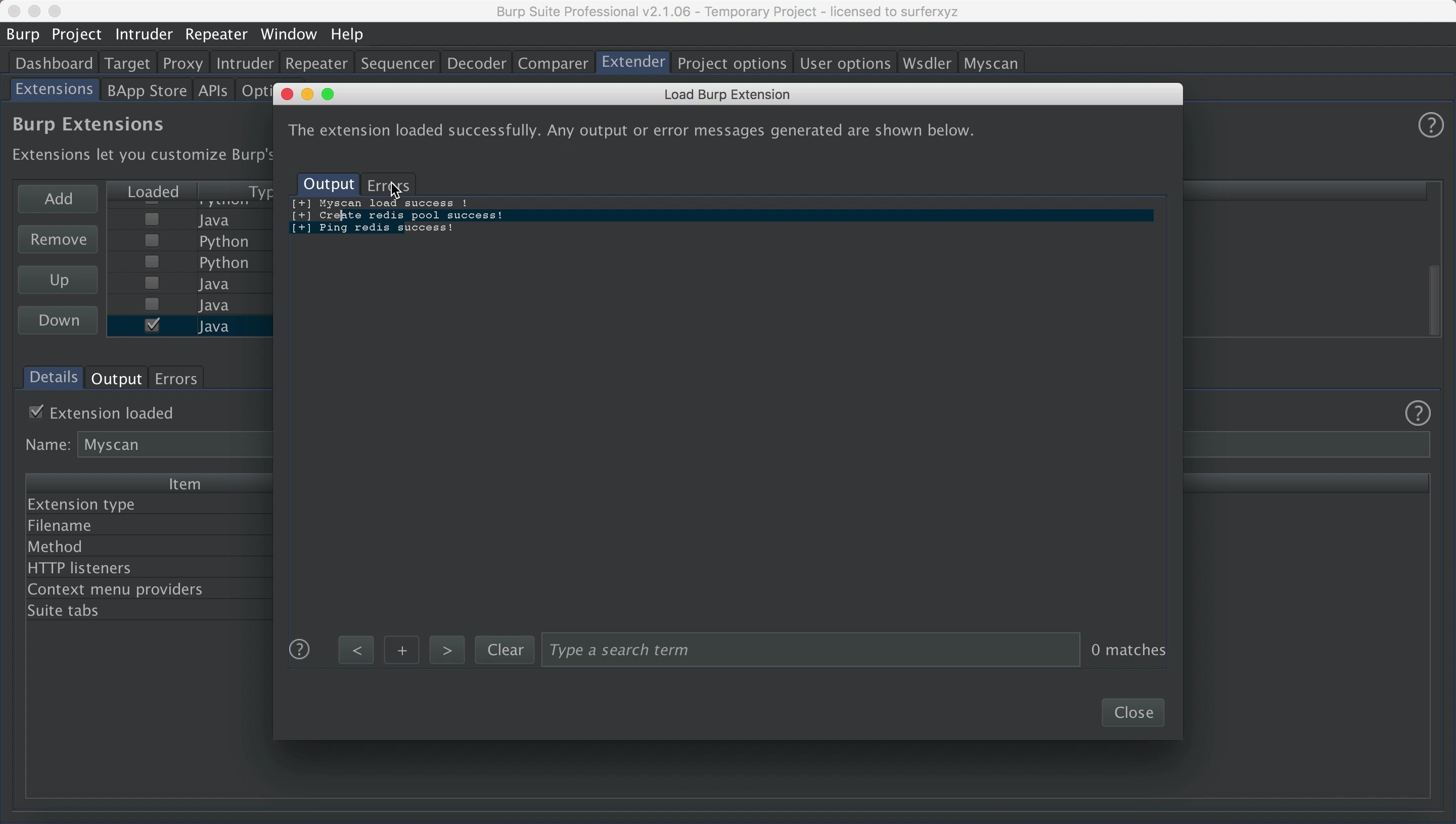Go to previous search match arrow
This screenshot has width=1456, height=824.
[356, 650]
